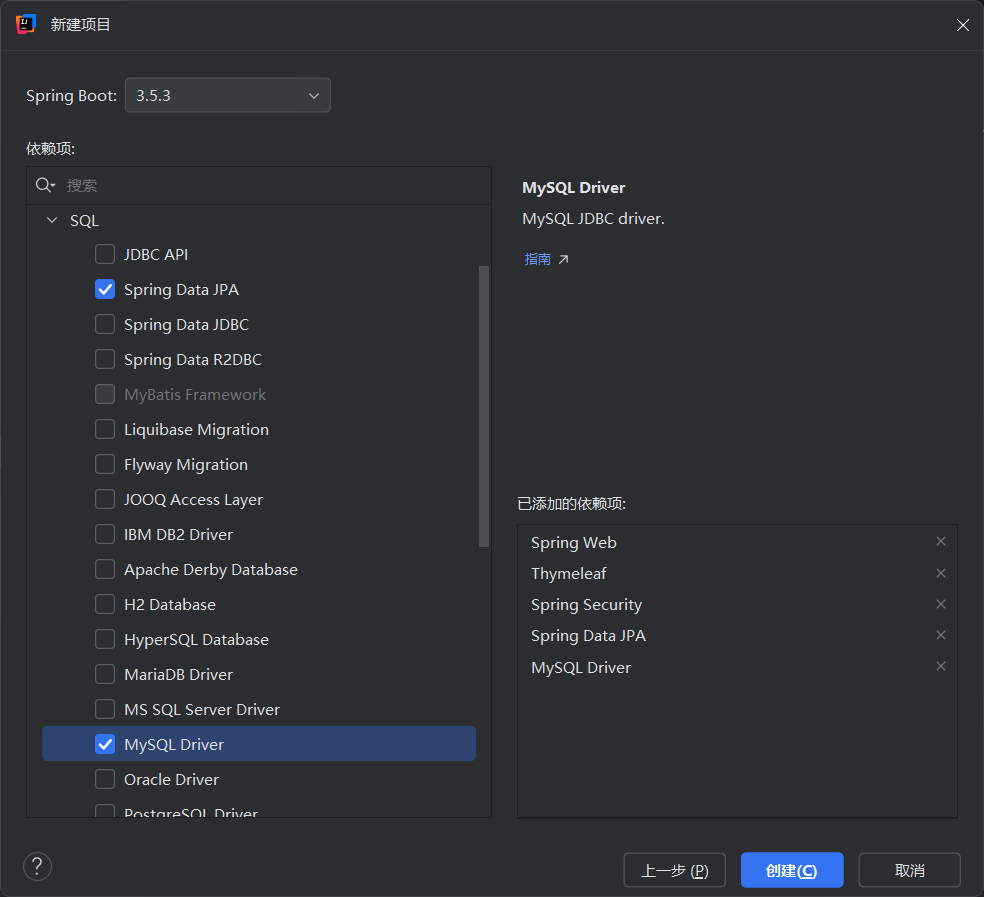Enable the JDBC API checkbox
The width and height of the screenshot is (984, 897).
pos(105,254)
